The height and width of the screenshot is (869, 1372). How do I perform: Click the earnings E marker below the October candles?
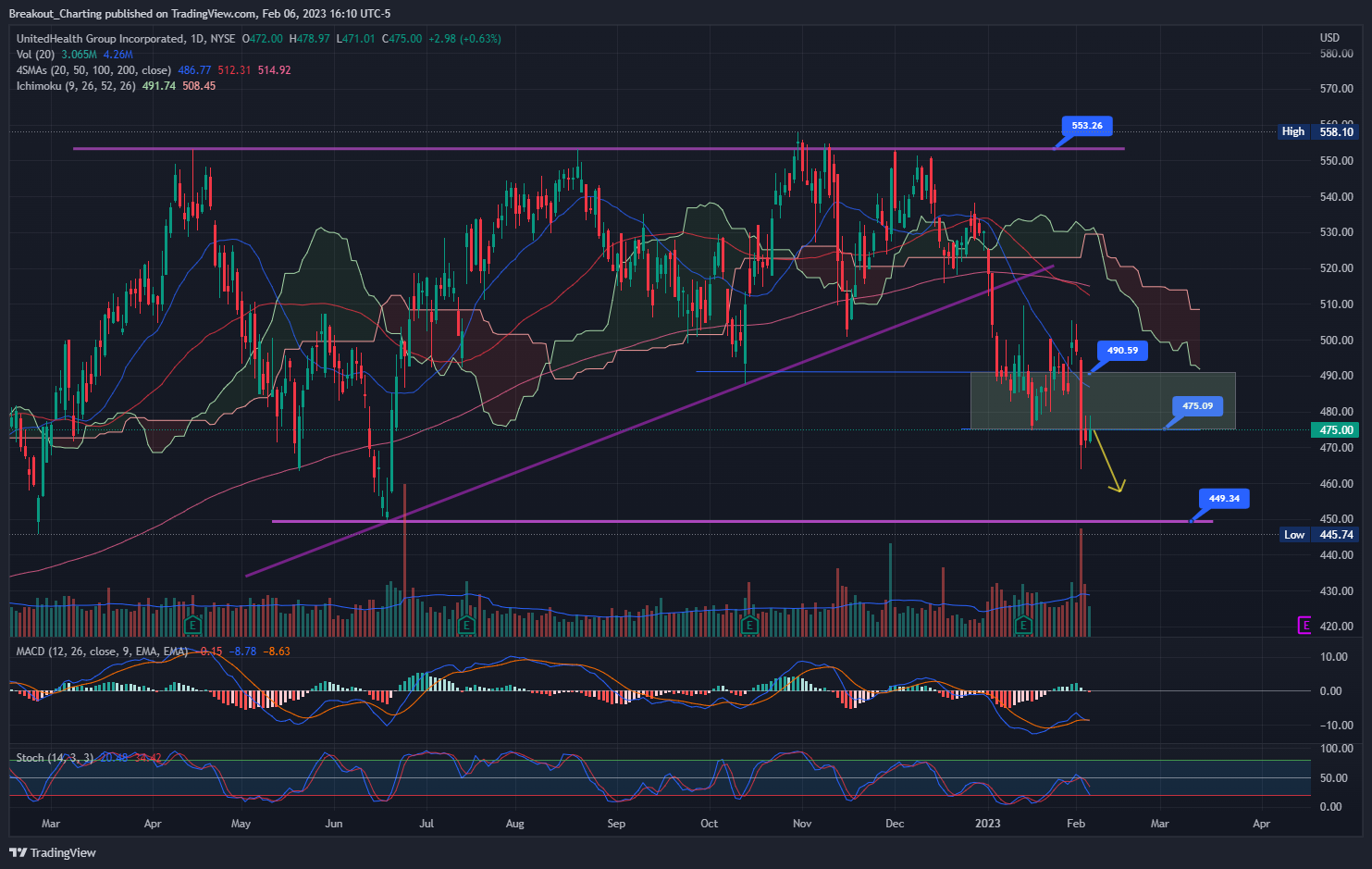pos(748,626)
